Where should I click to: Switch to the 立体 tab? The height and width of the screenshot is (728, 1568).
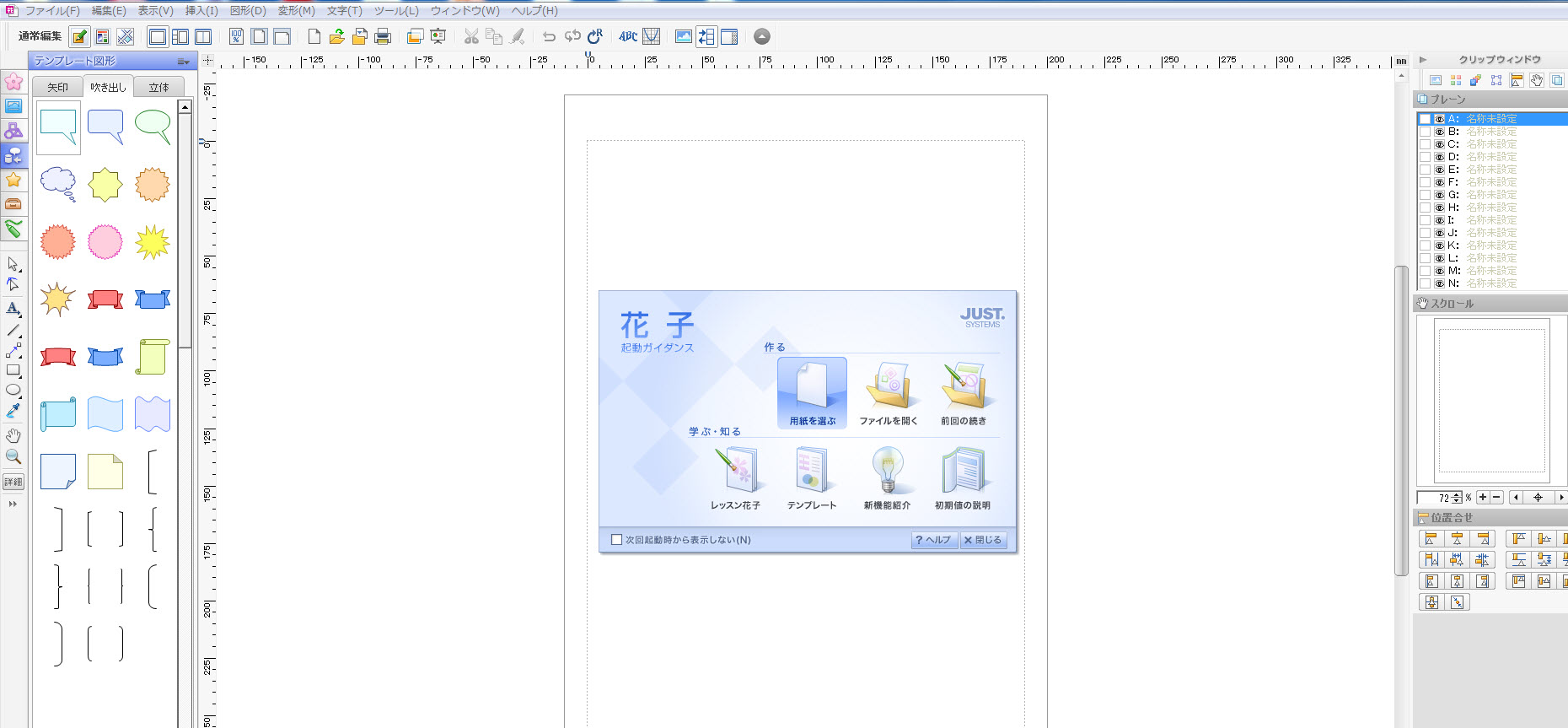coord(158,87)
